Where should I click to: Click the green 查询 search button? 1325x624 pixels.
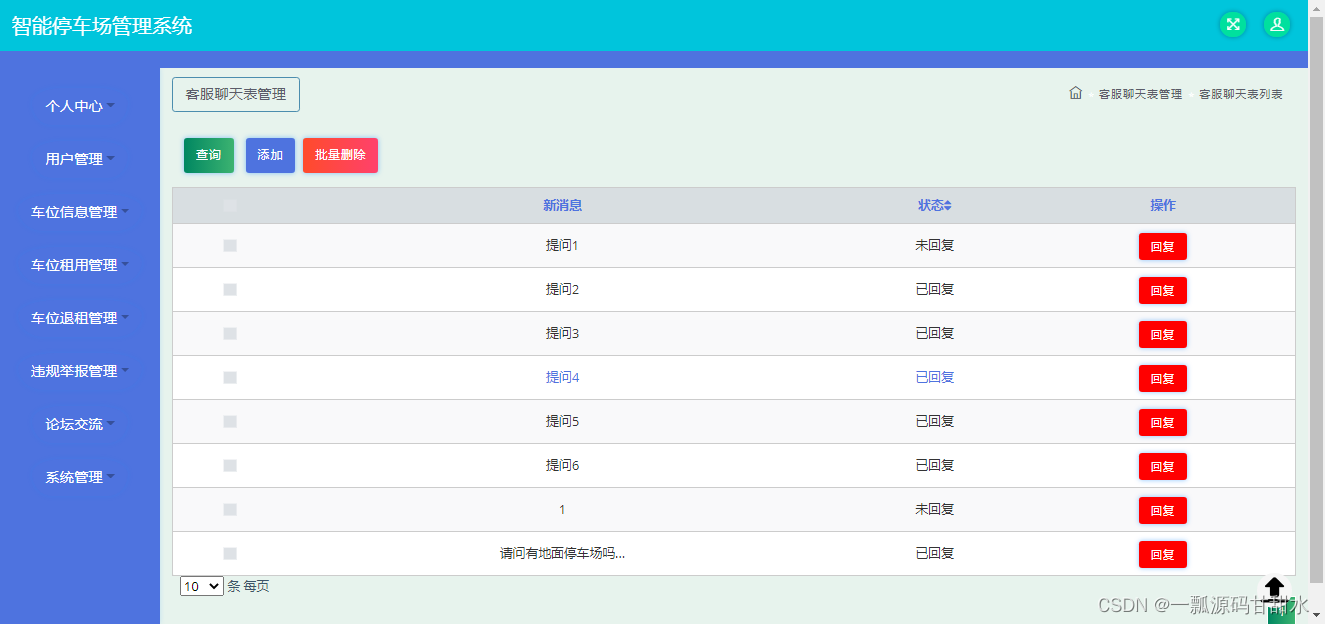click(208, 155)
